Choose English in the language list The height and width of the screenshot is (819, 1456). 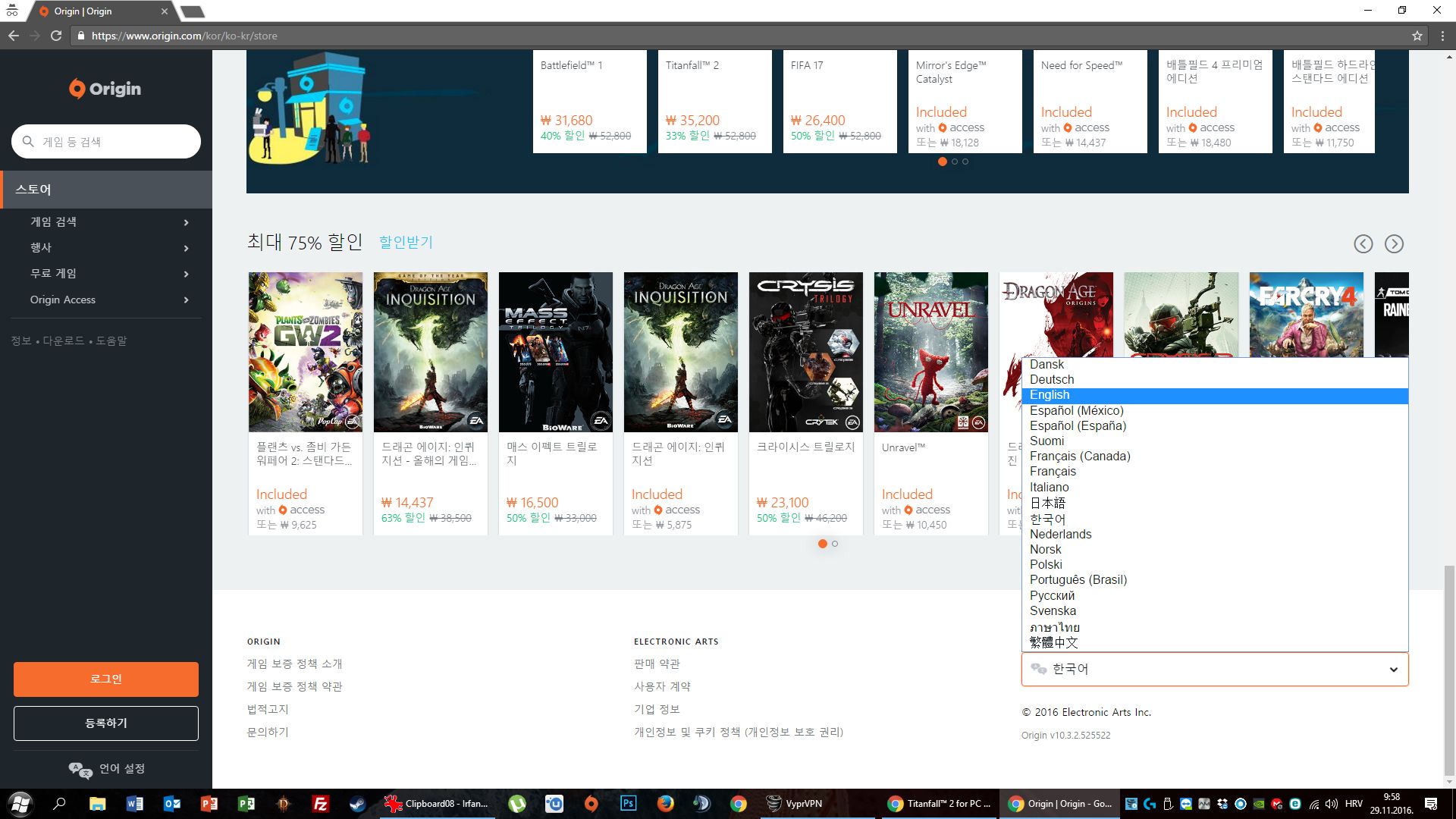1215,395
